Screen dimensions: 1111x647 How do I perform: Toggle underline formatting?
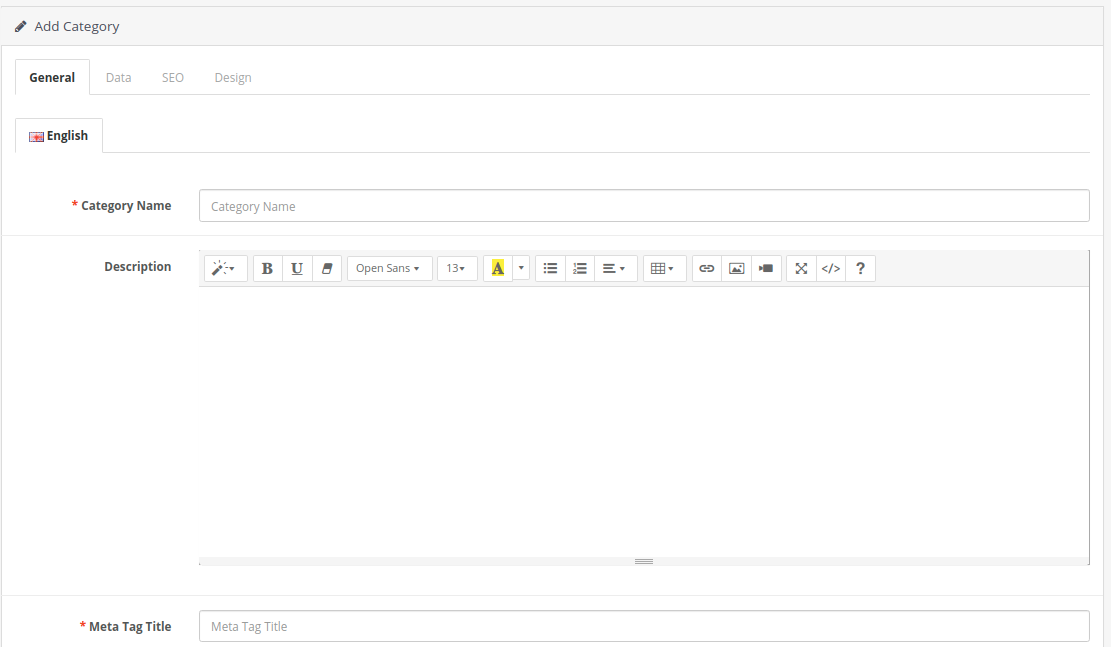[297, 269]
